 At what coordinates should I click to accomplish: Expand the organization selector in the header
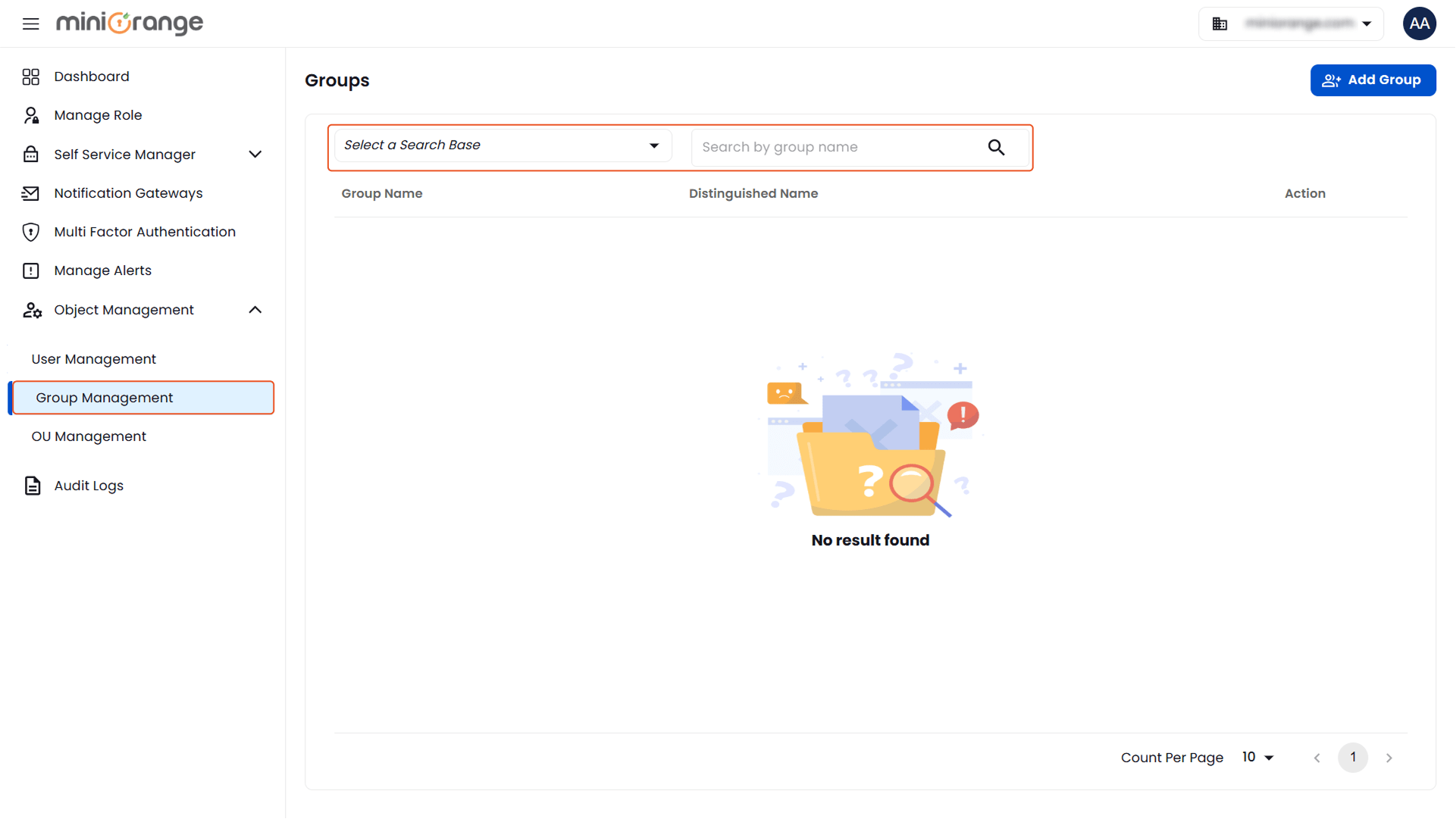point(1367,23)
